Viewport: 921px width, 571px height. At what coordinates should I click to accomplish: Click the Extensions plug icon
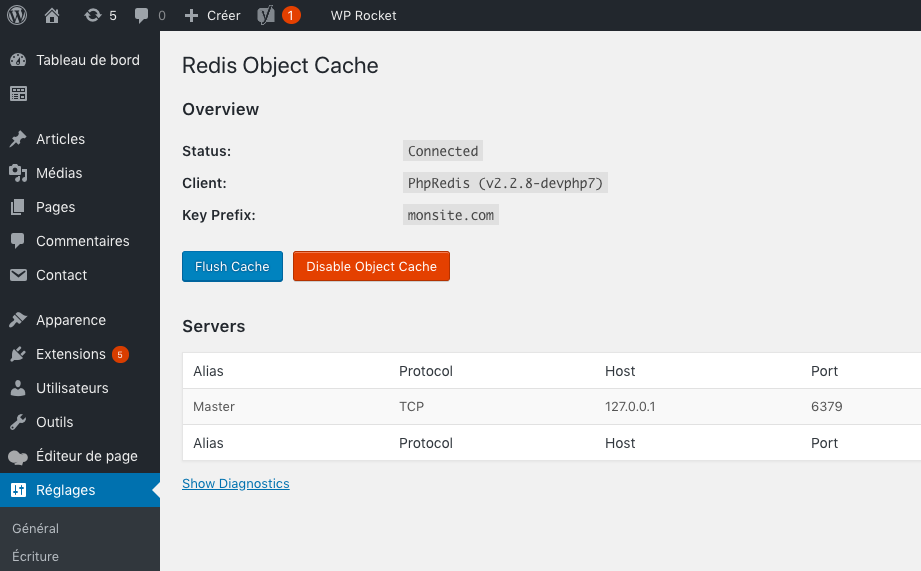pyautogui.click(x=18, y=354)
